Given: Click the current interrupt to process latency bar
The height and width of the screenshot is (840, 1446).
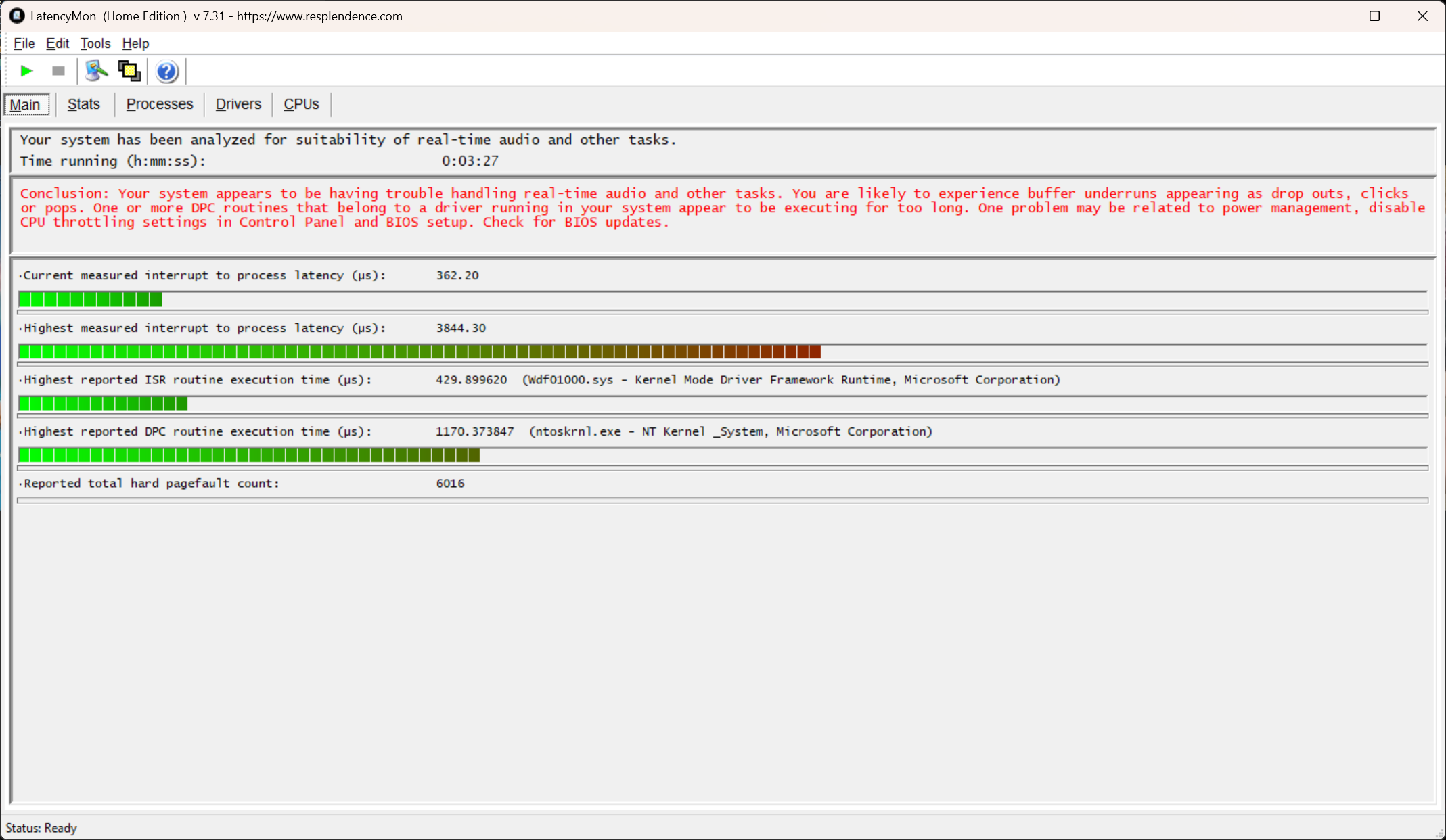Looking at the screenshot, I should pos(723,299).
